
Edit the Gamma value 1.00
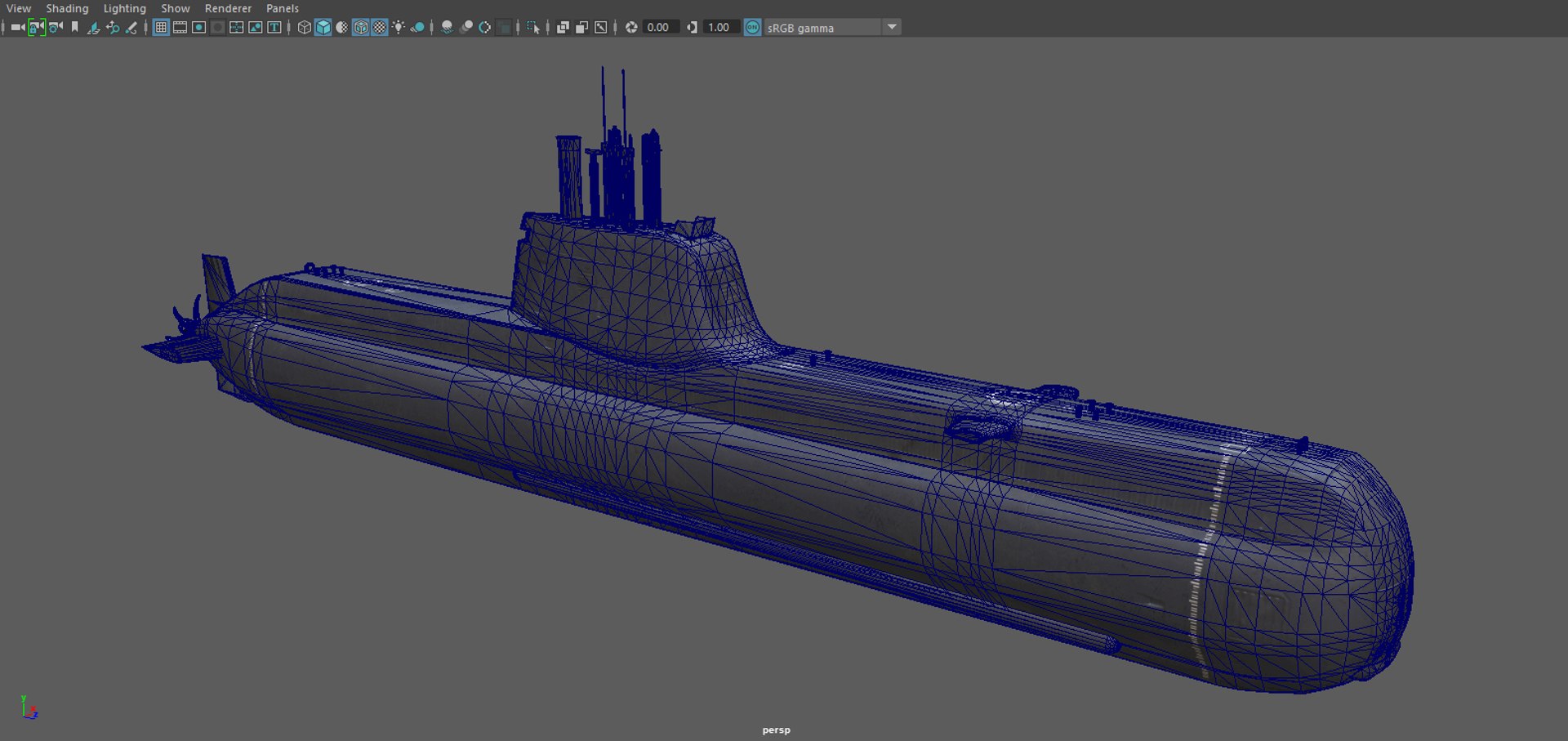(x=722, y=27)
